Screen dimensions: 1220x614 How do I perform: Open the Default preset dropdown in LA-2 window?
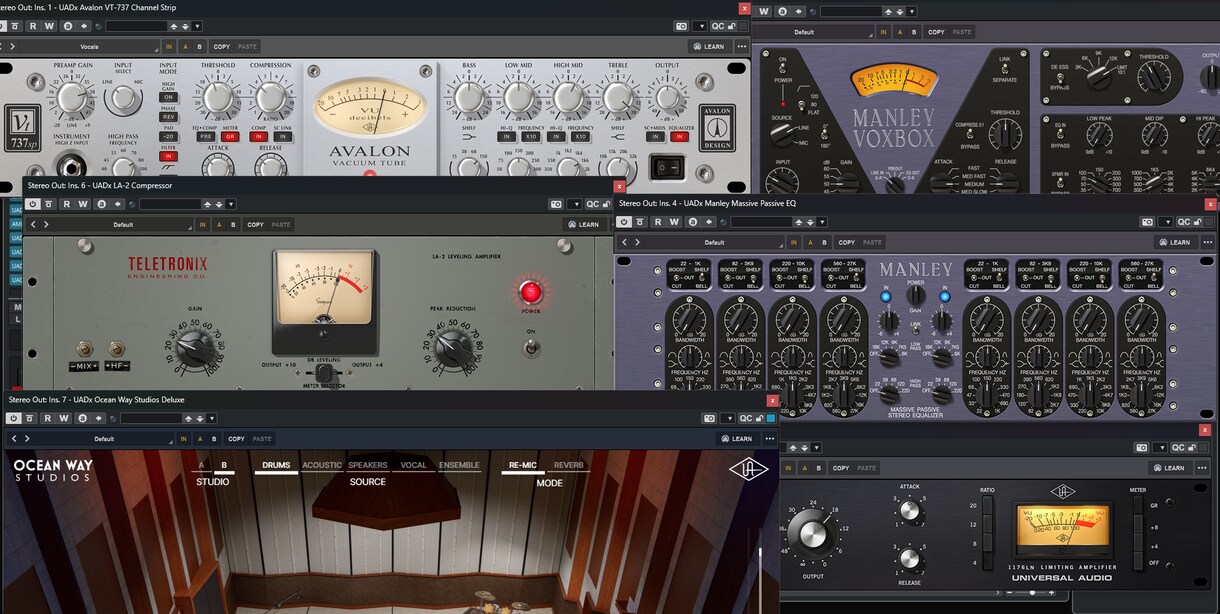pos(123,225)
